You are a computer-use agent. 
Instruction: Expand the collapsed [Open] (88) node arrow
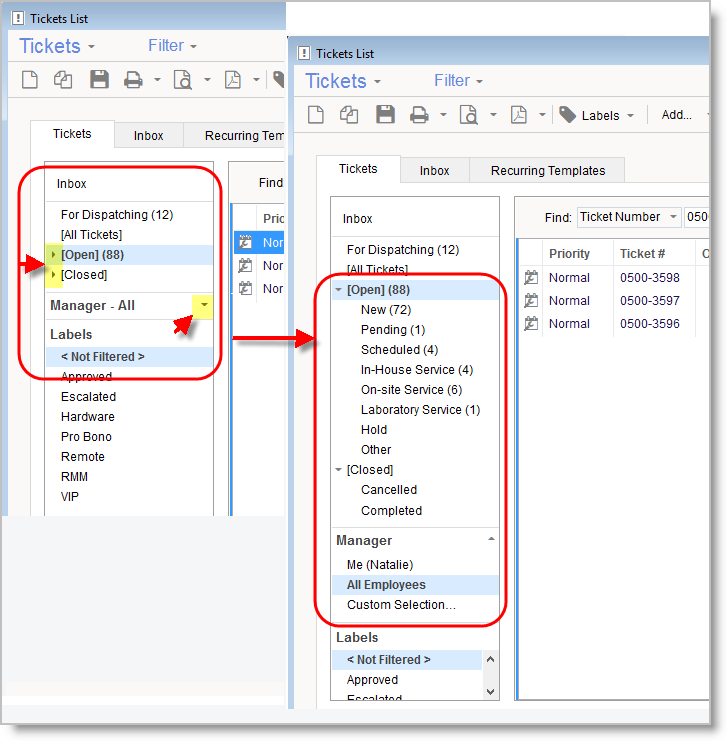53,255
